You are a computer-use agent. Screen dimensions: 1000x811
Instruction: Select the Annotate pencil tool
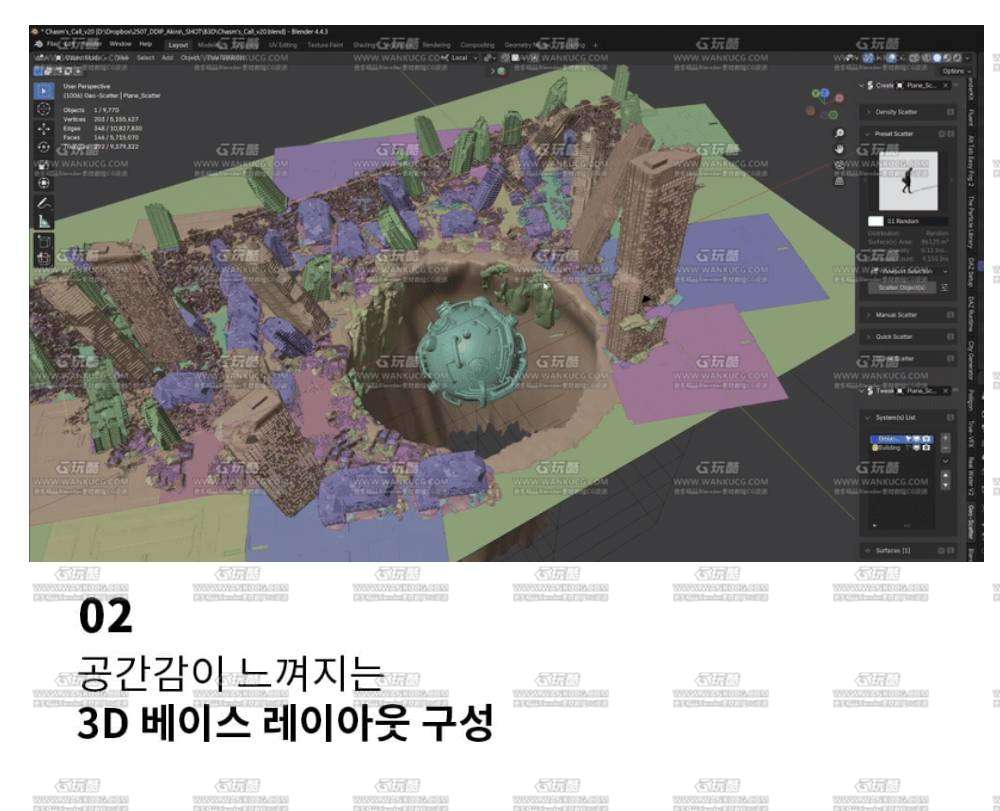coord(44,202)
